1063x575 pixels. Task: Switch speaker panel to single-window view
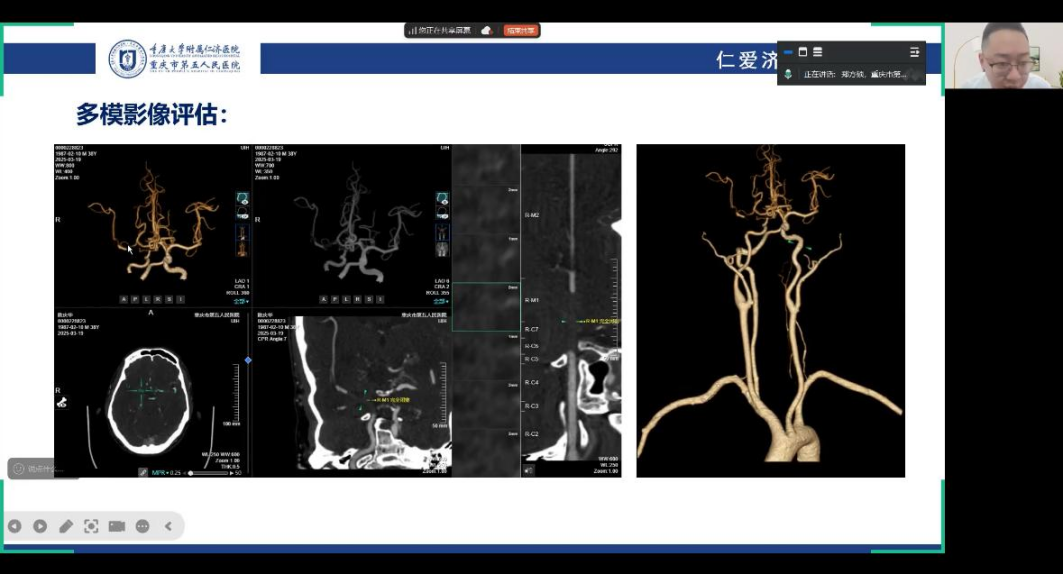pyautogui.click(x=803, y=52)
